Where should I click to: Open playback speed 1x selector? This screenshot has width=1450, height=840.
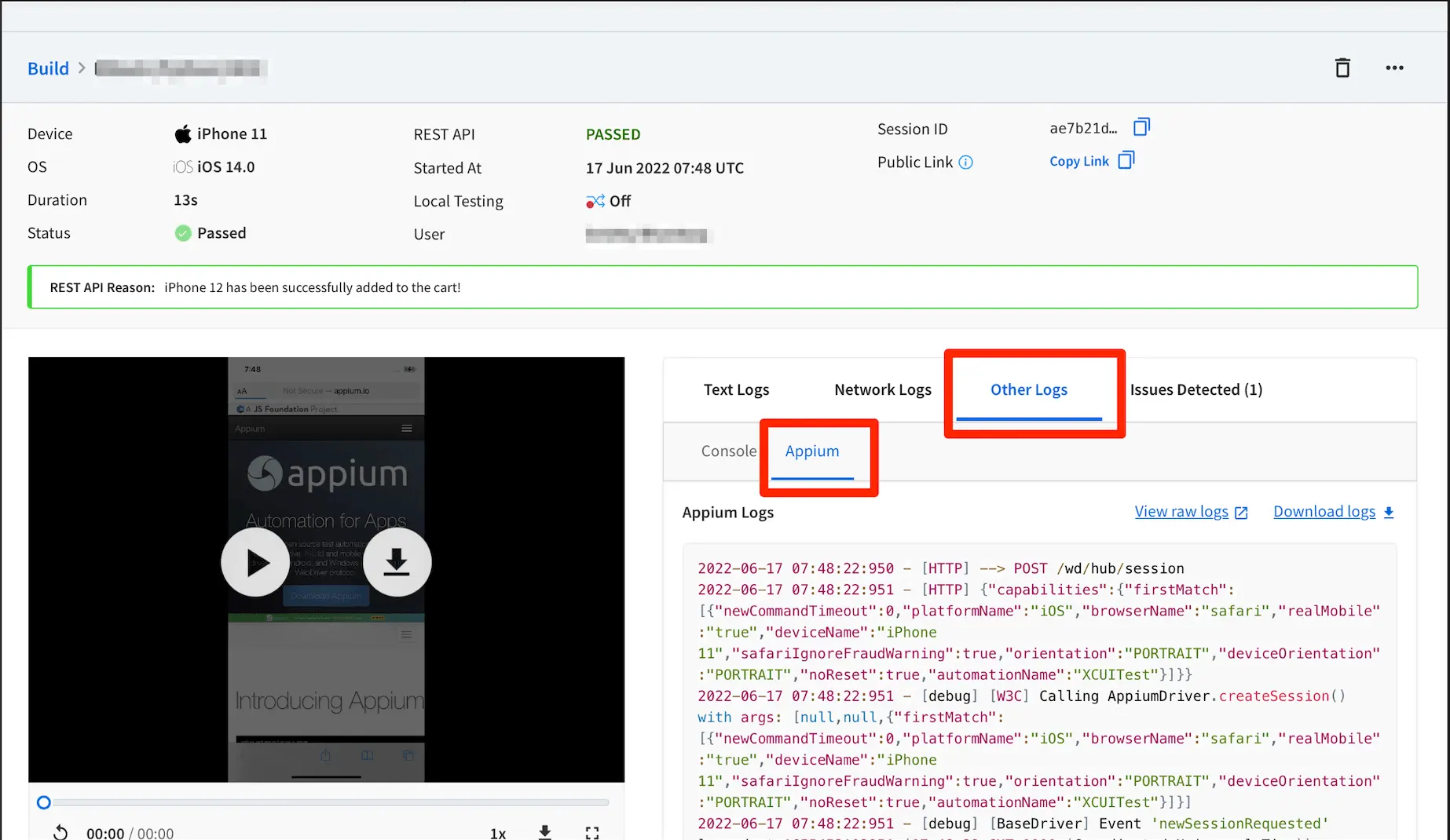[x=498, y=833]
